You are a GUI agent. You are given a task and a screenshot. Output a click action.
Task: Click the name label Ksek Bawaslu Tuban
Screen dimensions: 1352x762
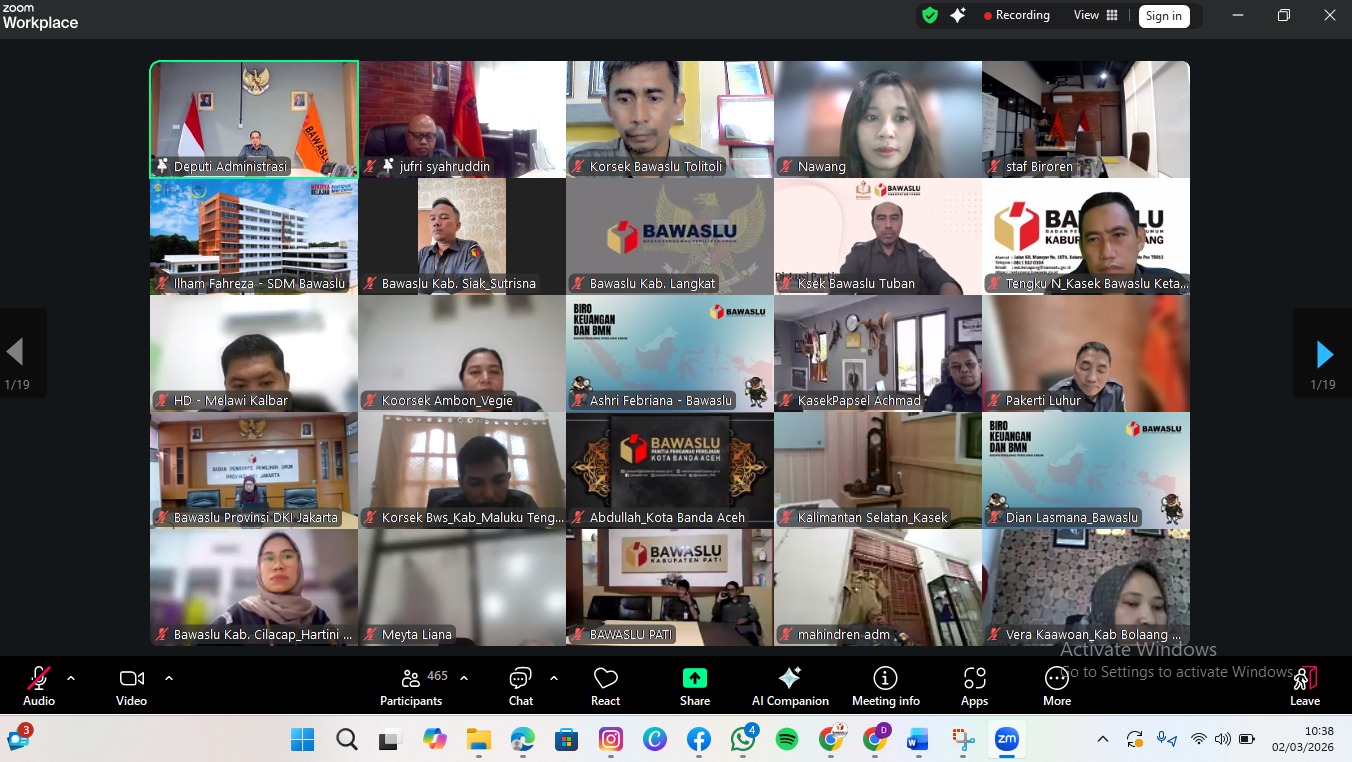(856, 284)
